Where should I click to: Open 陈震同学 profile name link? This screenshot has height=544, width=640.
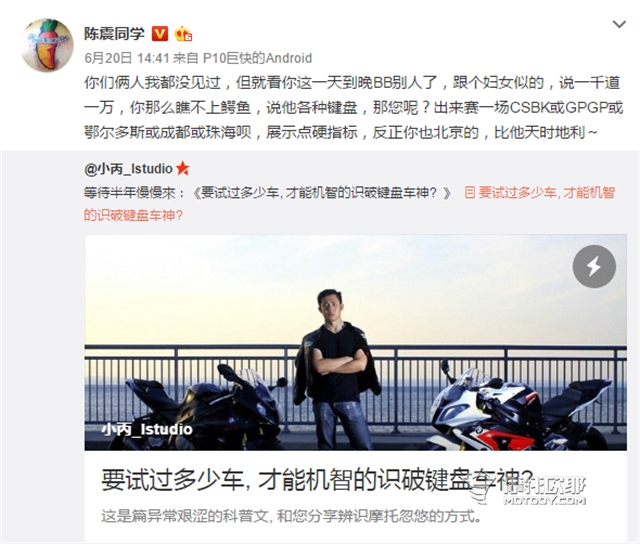[114, 33]
